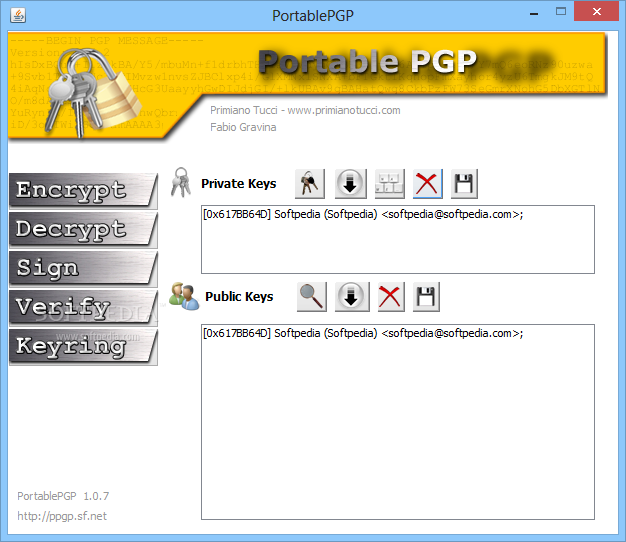Image resolution: width=626 pixels, height=542 pixels.
Task: Save private key with the floppy disk icon
Action: point(464,184)
